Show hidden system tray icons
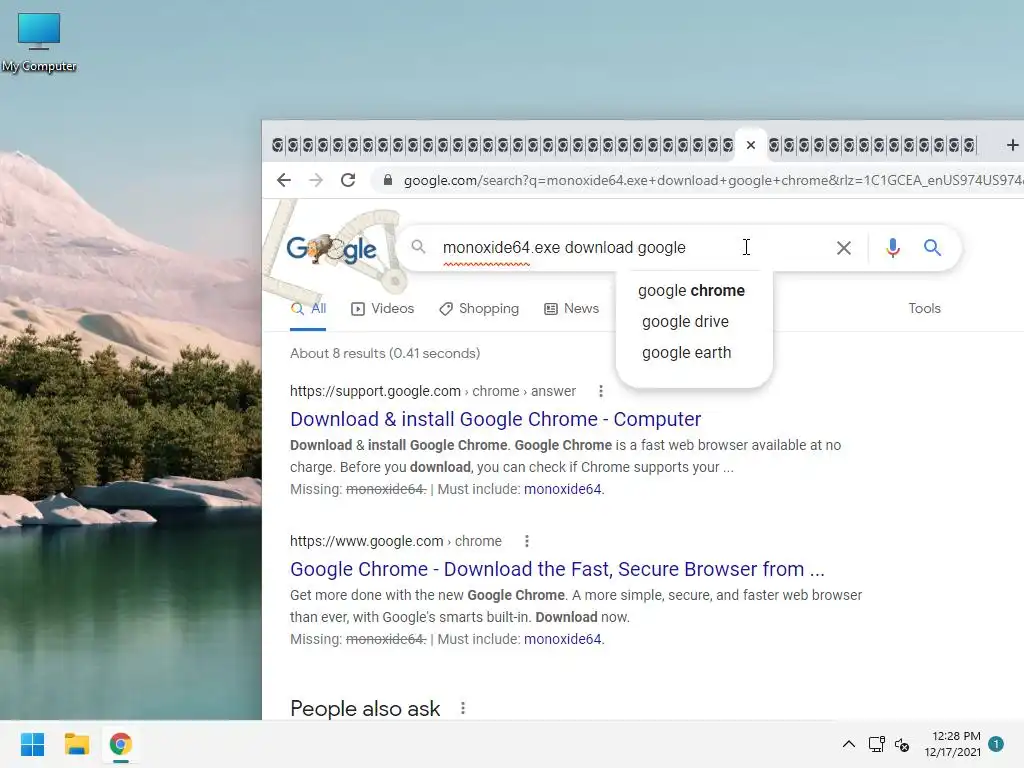 [848, 744]
